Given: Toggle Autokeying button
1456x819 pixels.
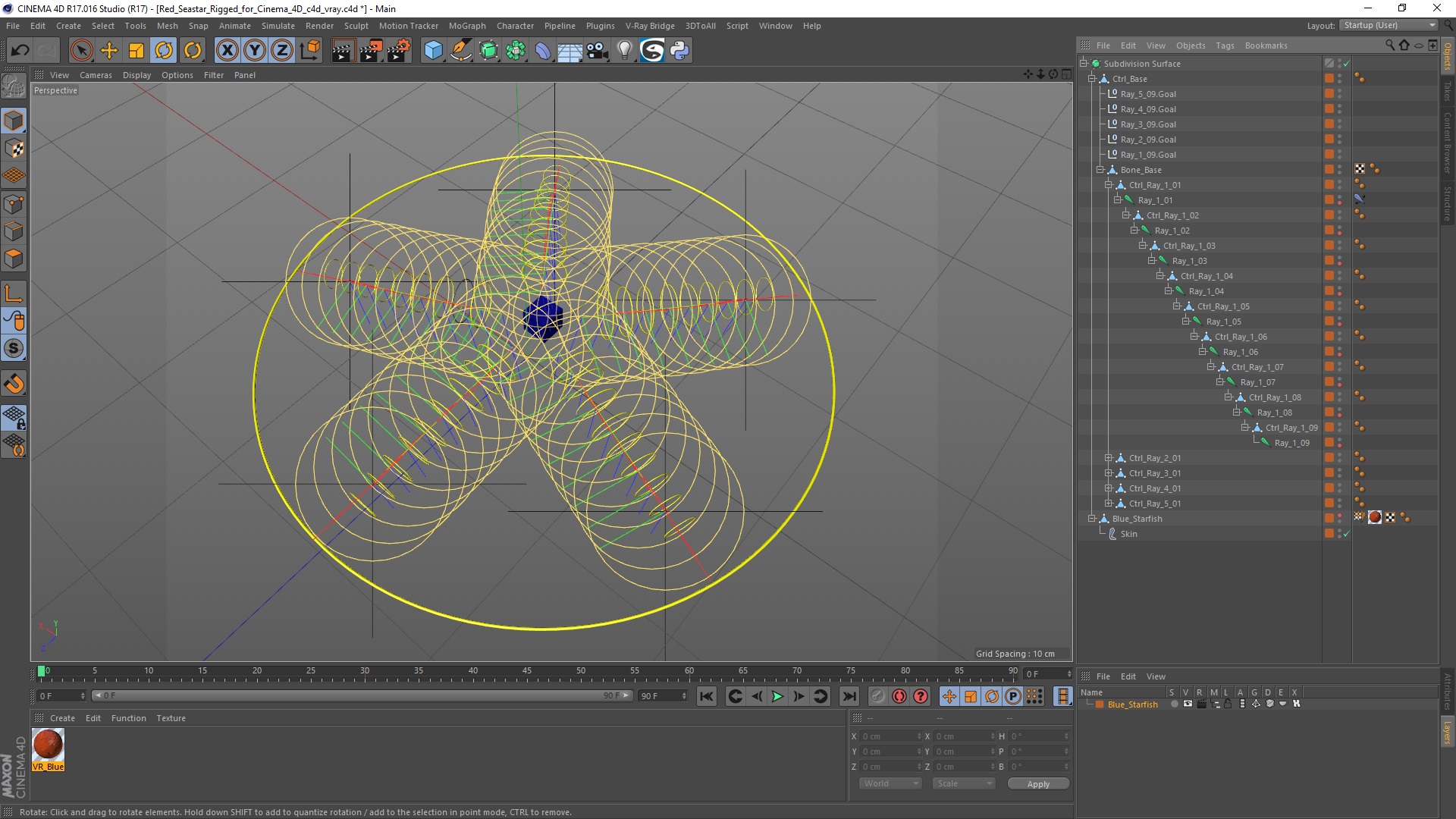Looking at the screenshot, I should click(899, 696).
